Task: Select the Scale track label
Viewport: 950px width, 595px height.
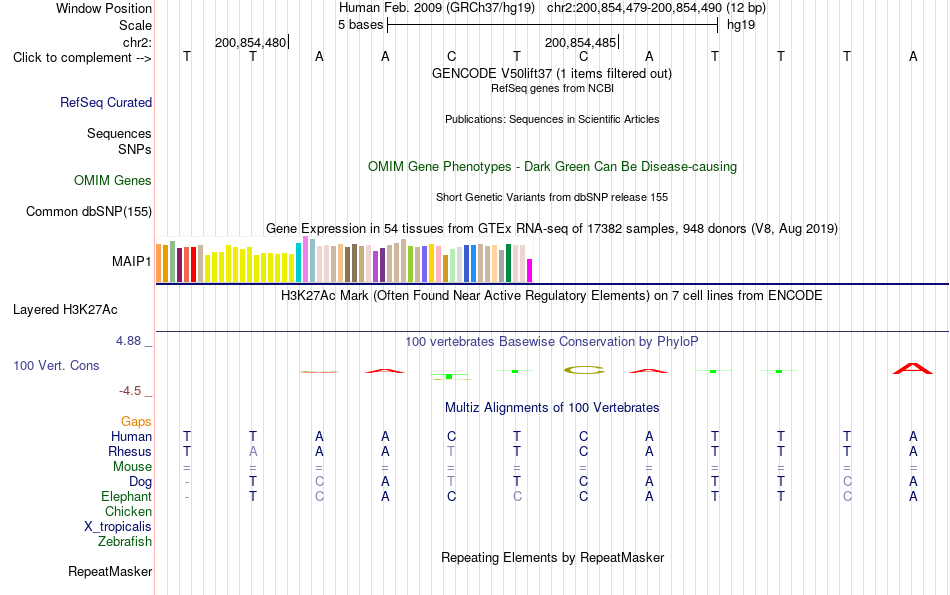Action: (x=135, y=25)
